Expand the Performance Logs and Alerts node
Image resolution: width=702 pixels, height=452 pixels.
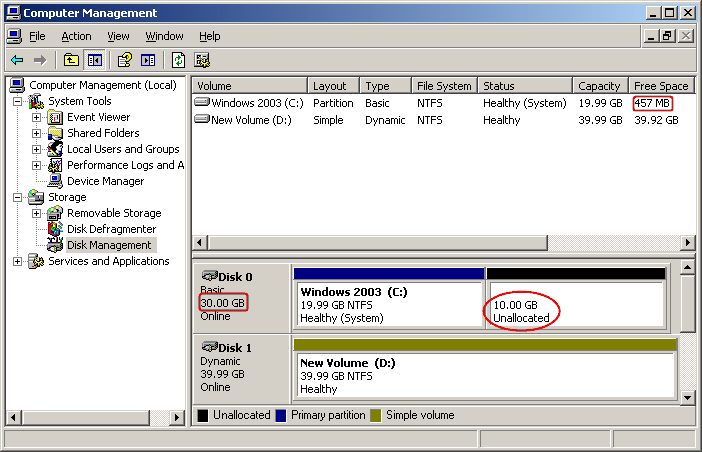tap(36, 166)
